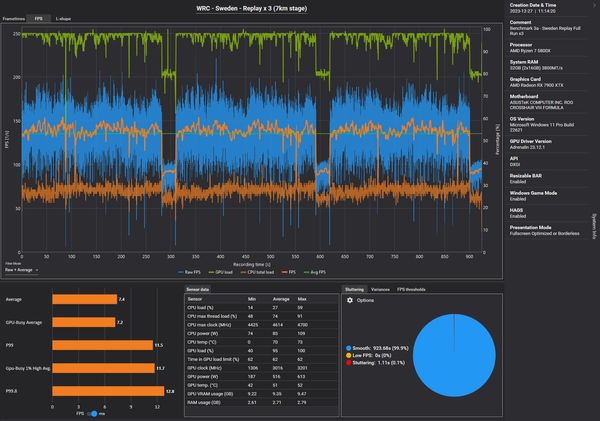Switch to the L-shape tab

click(63, 18)
